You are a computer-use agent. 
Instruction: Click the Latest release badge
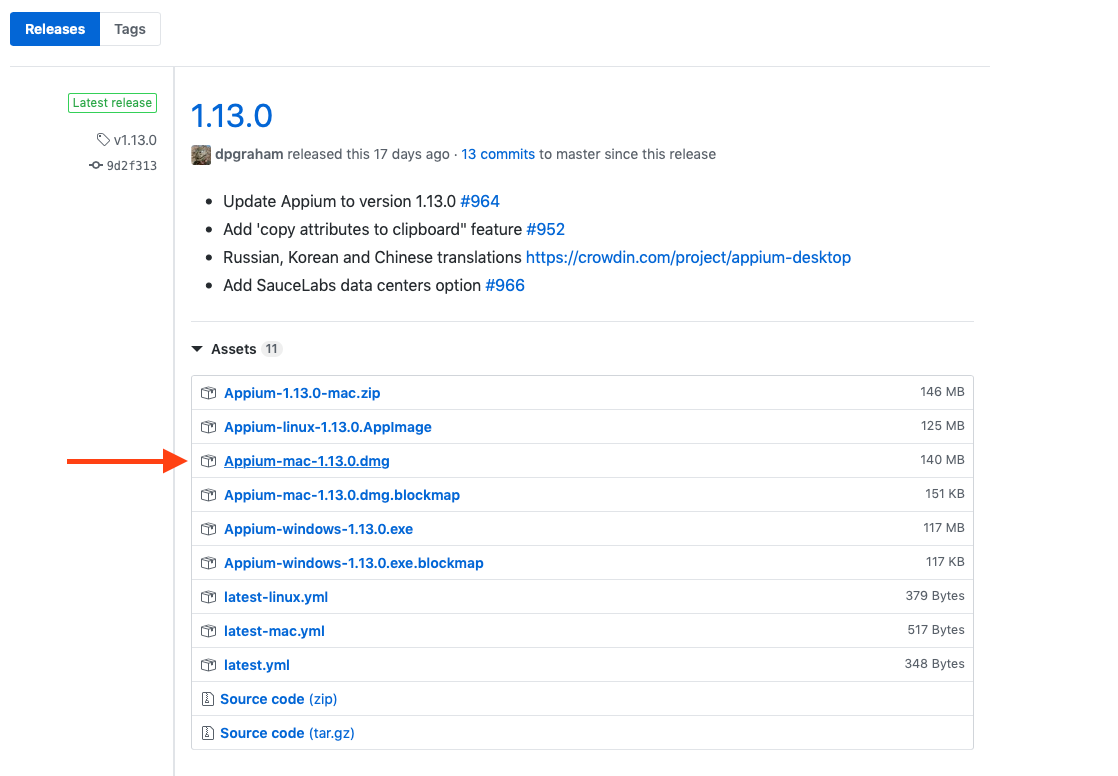112,103
